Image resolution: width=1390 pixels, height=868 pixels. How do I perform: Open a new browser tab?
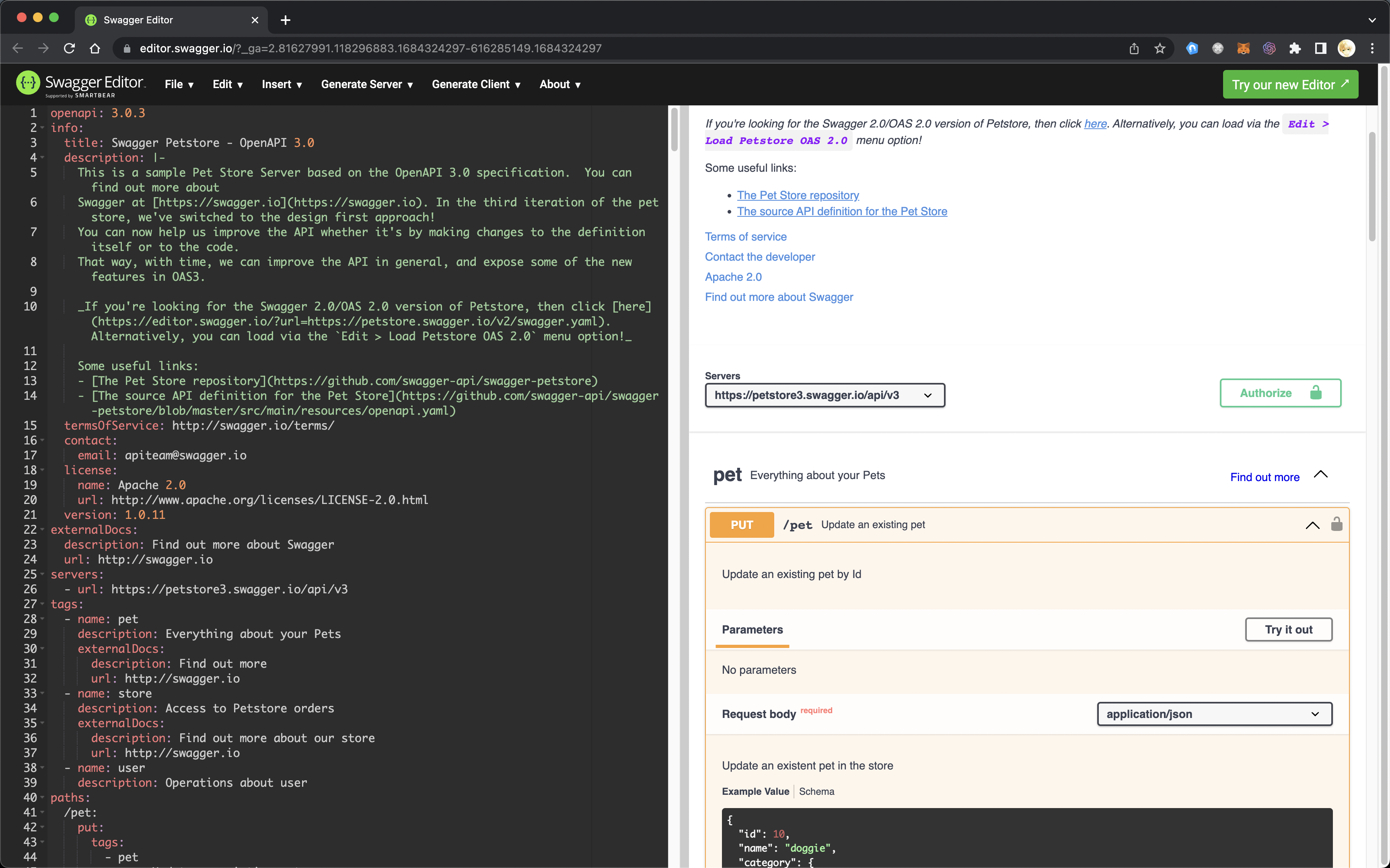coord(285,20)
